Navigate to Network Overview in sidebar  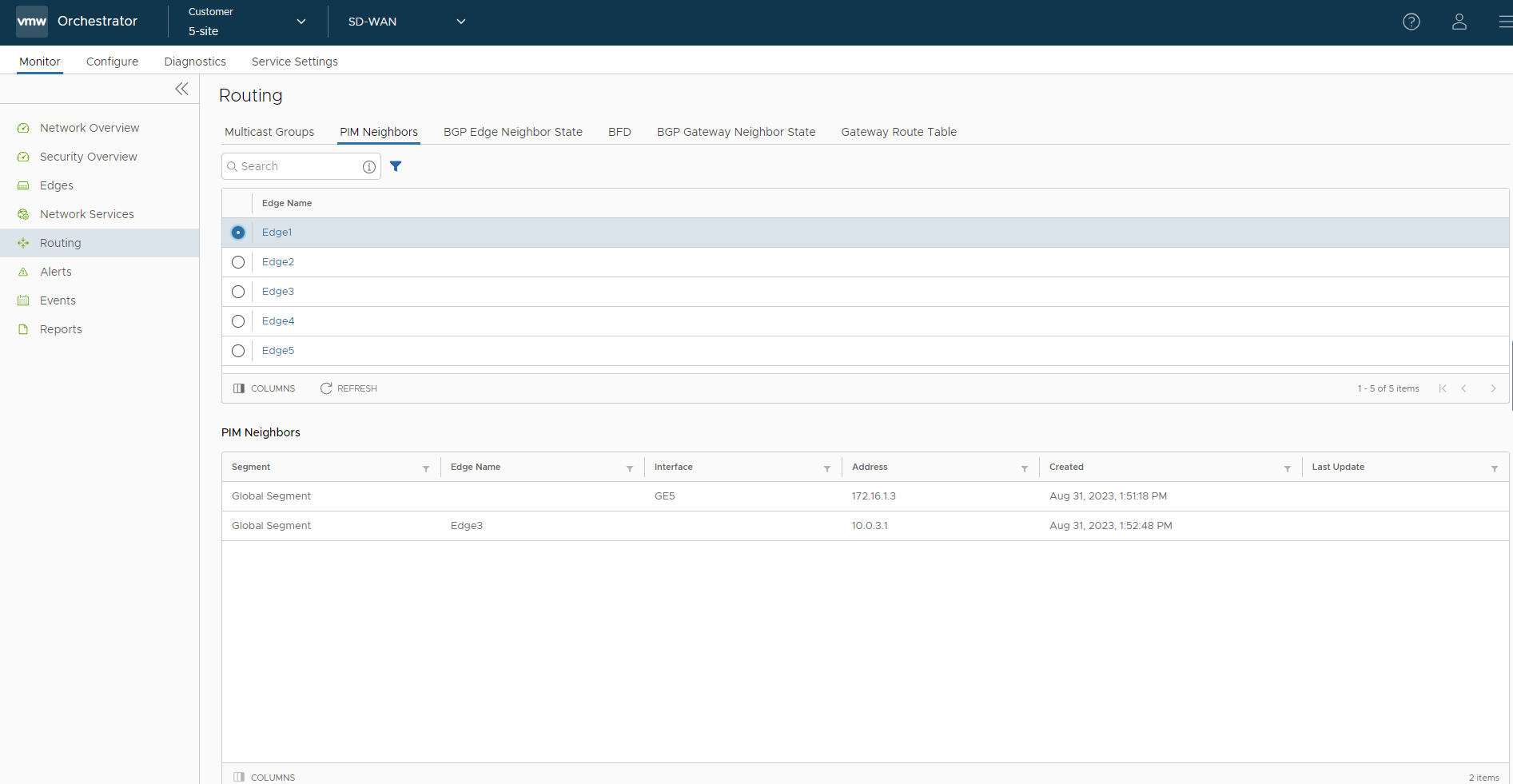tap(90, 128)
